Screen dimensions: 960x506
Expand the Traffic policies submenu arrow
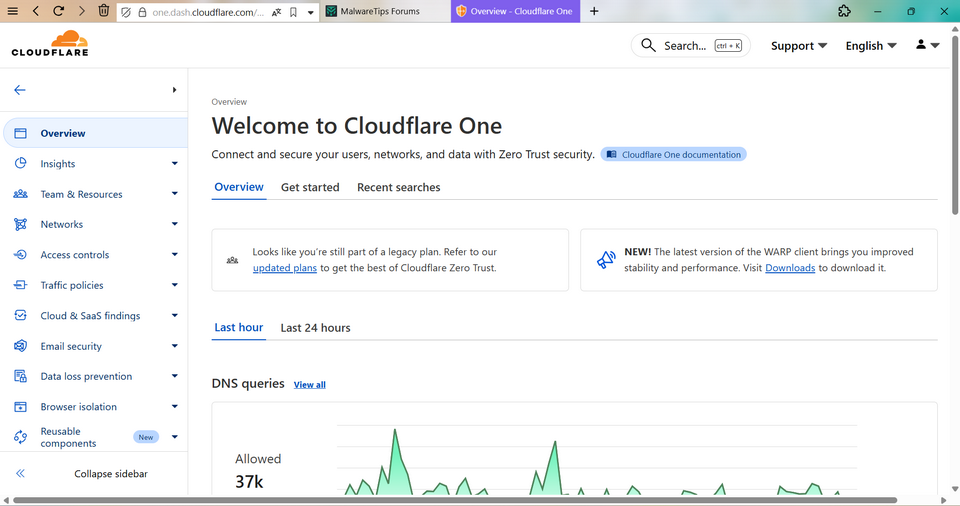[x=174, y=285]
